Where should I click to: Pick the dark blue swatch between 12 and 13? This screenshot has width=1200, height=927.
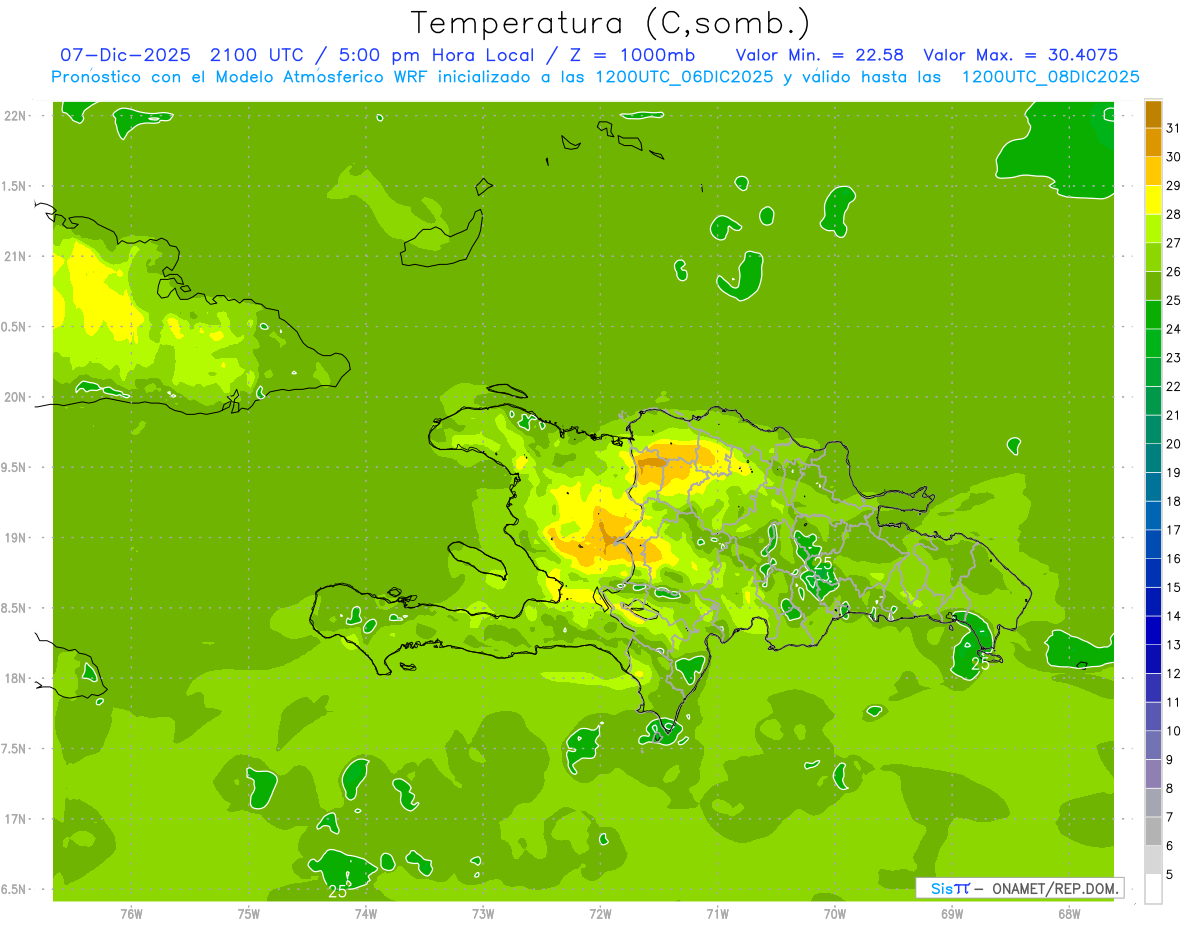coord(1154,659)
